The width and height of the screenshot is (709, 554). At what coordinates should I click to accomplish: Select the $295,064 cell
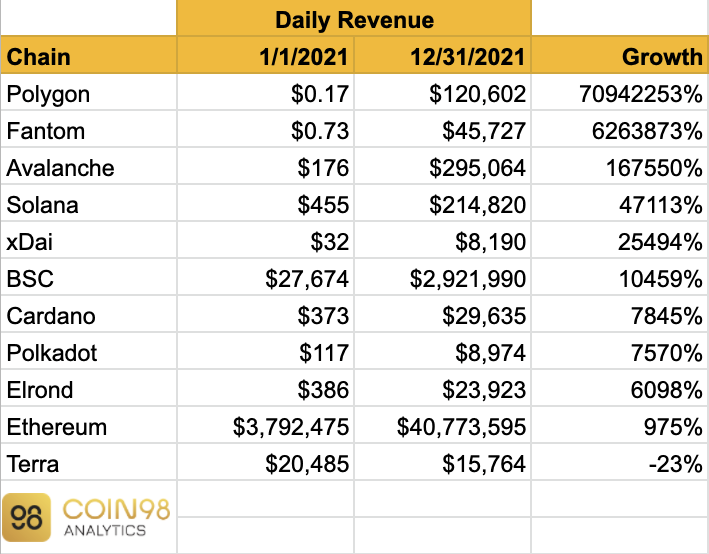(443, 166)
